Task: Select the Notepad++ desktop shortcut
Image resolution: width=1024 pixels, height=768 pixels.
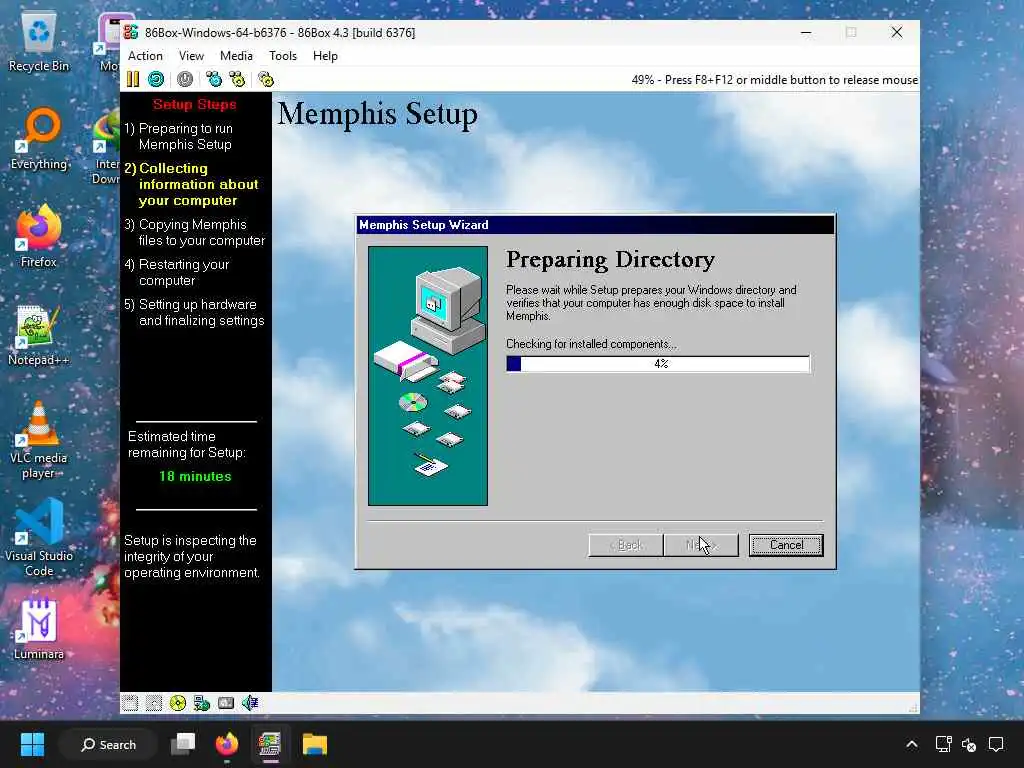Action: (39, 335)
